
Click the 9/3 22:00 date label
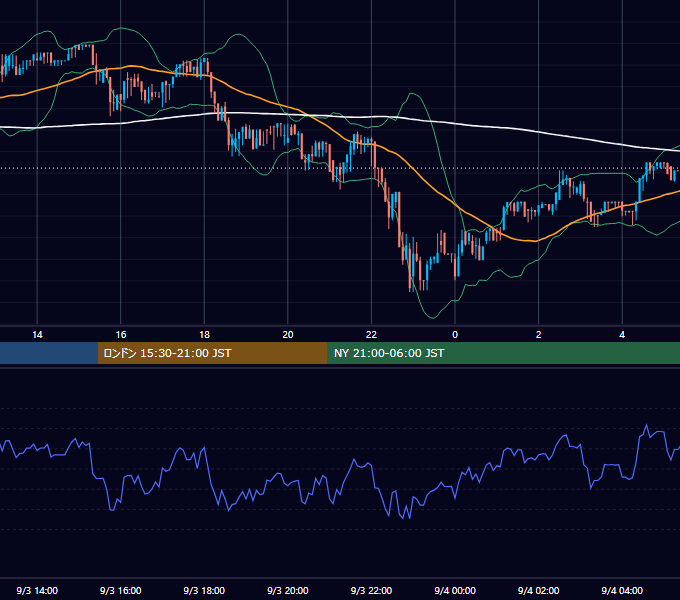click(x=371, y=590)
